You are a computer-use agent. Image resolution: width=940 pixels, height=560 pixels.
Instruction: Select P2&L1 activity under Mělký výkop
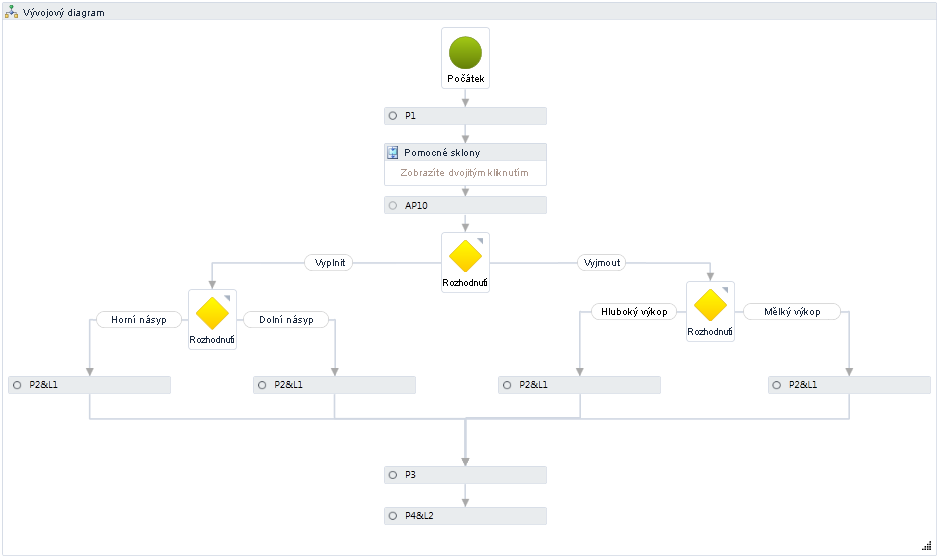[849, 385]
